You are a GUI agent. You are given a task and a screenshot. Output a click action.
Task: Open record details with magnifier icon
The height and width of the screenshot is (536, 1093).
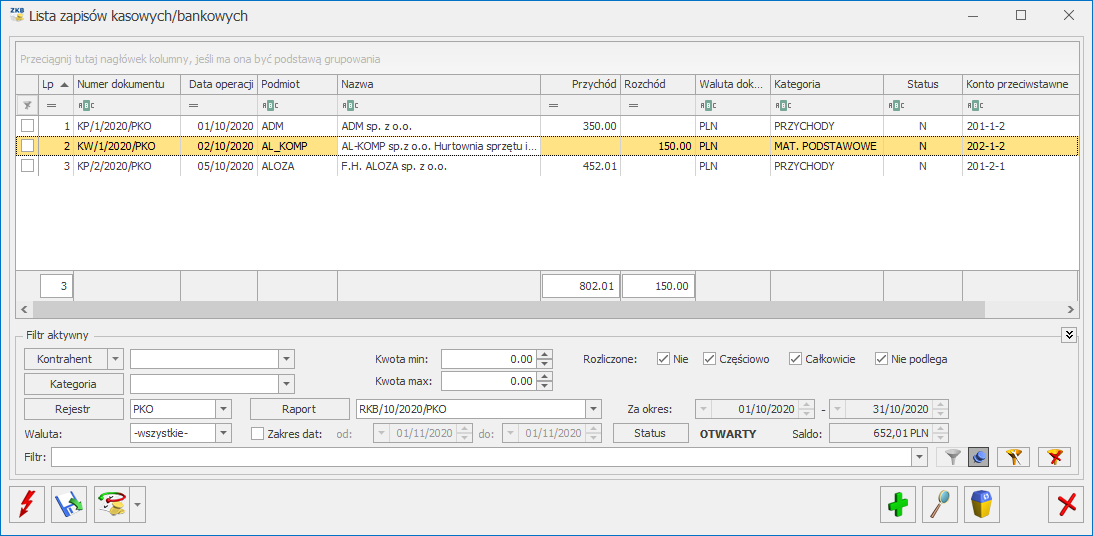[x=940, y=505]
